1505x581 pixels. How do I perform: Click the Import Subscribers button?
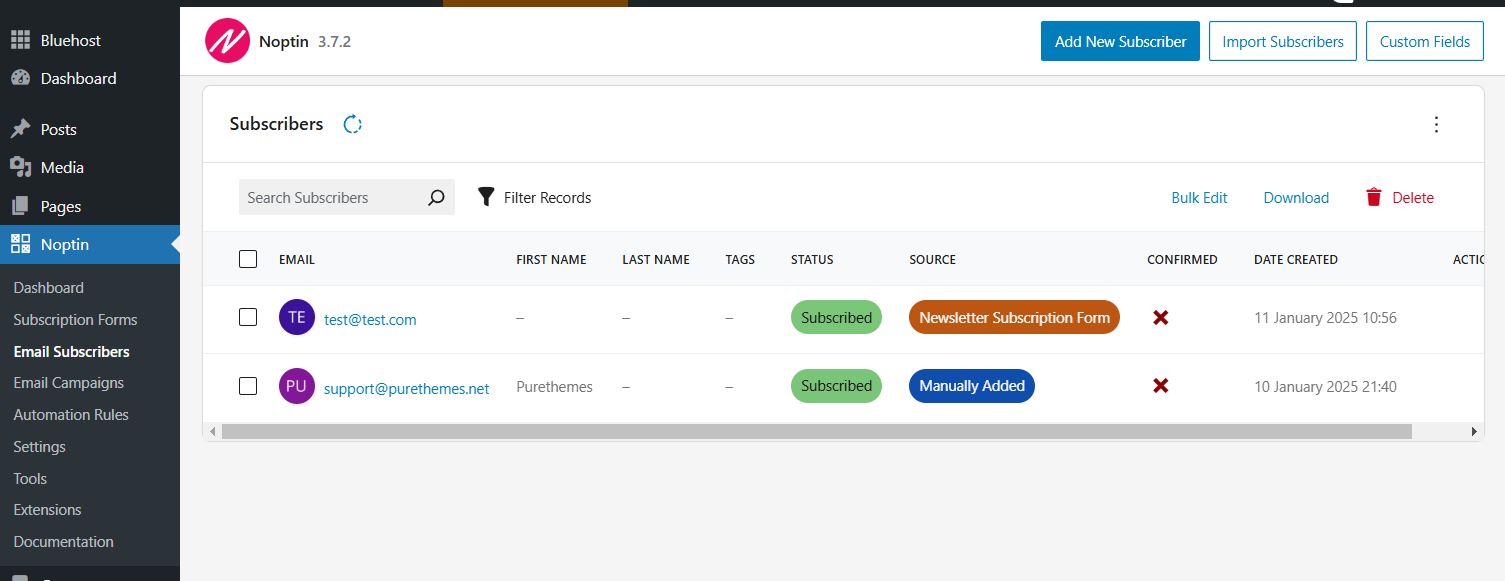click(1283, 42)
